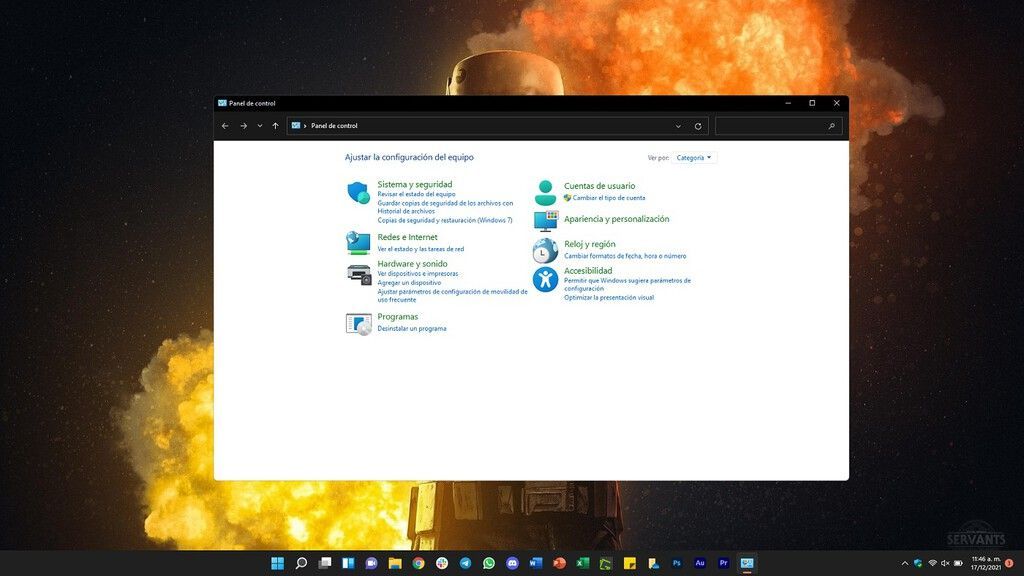Expand the address bar history dropdown
This screenshot has width=1024, height=576.
(x=678, y=126)
